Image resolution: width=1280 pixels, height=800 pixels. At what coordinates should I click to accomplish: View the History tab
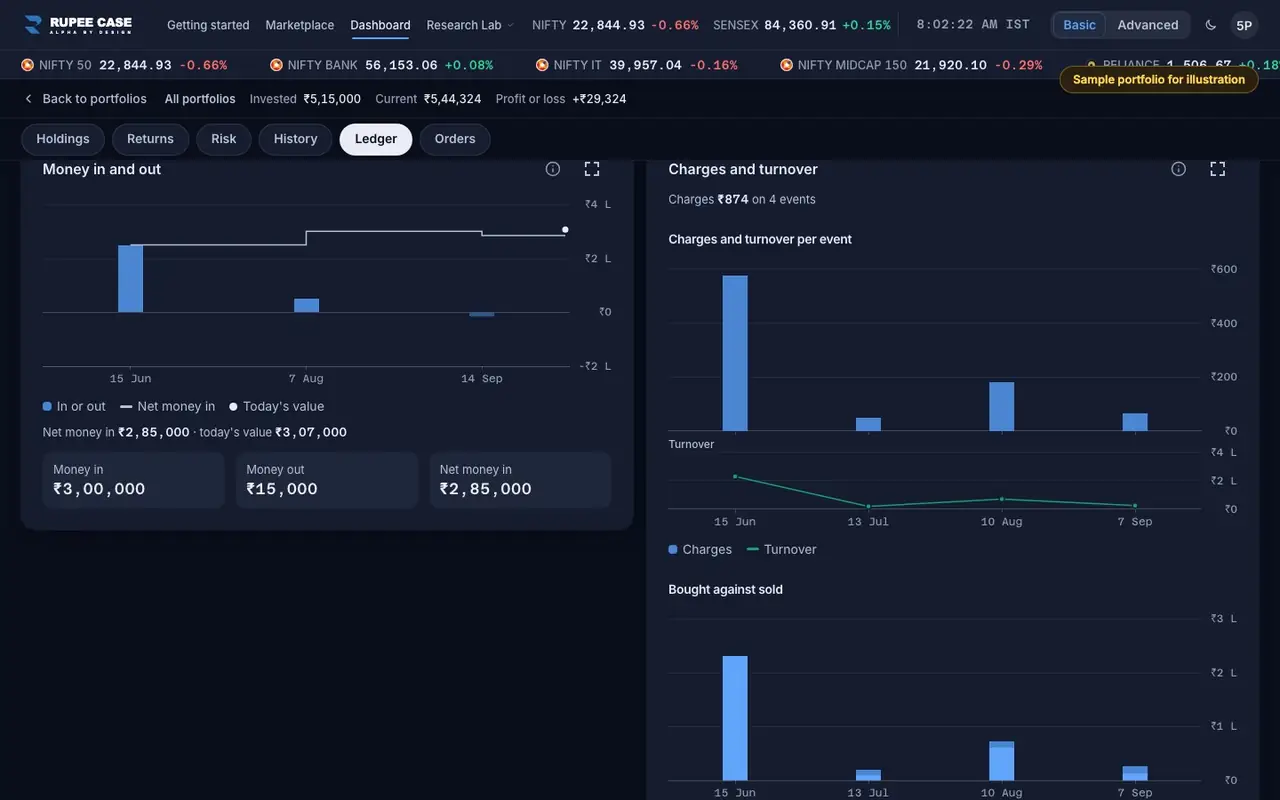pyautogui.click(x=295, y=139)
